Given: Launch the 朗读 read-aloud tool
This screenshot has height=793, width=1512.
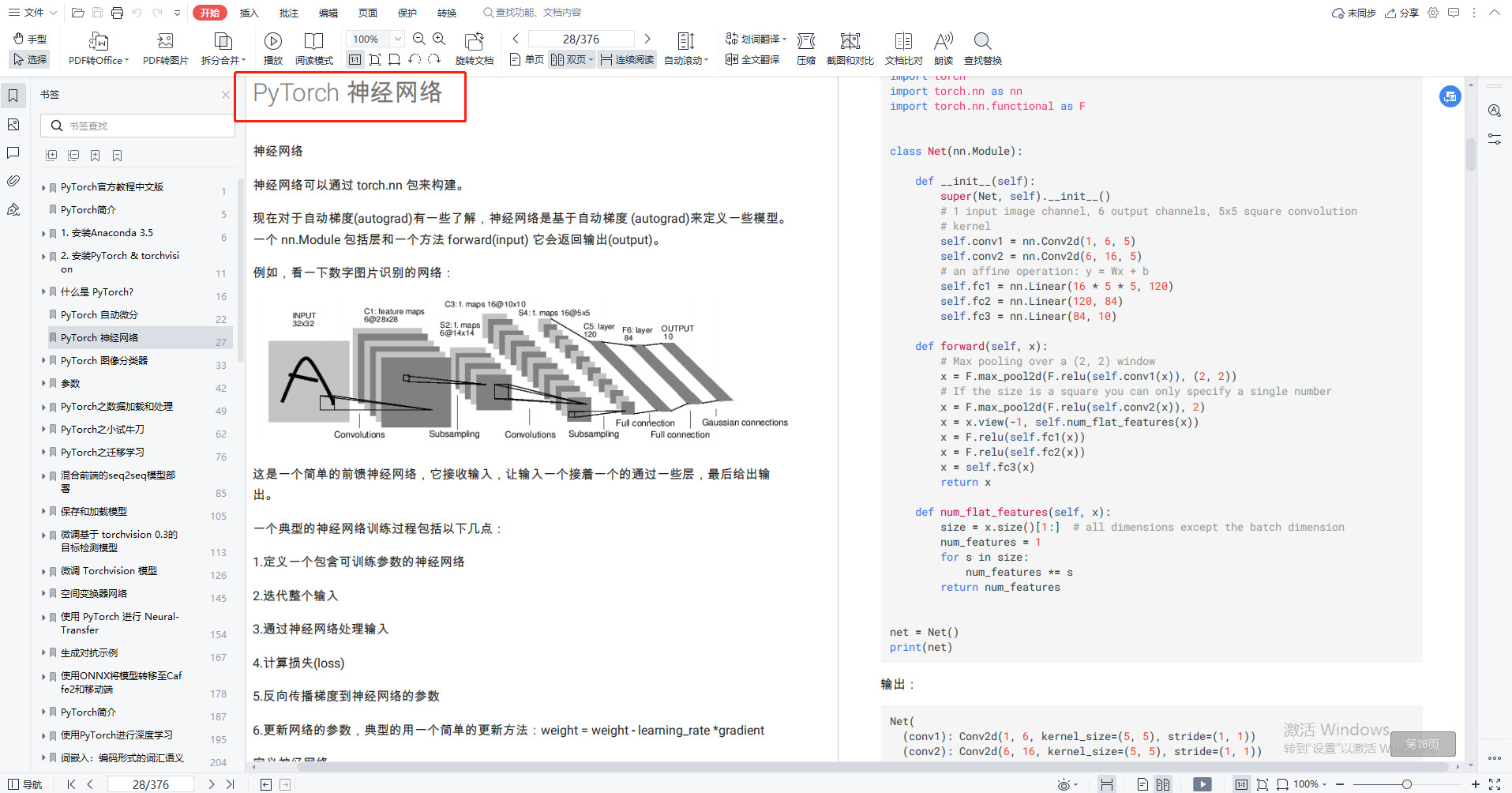Looking at the screenshot, I should click(944, 49).
